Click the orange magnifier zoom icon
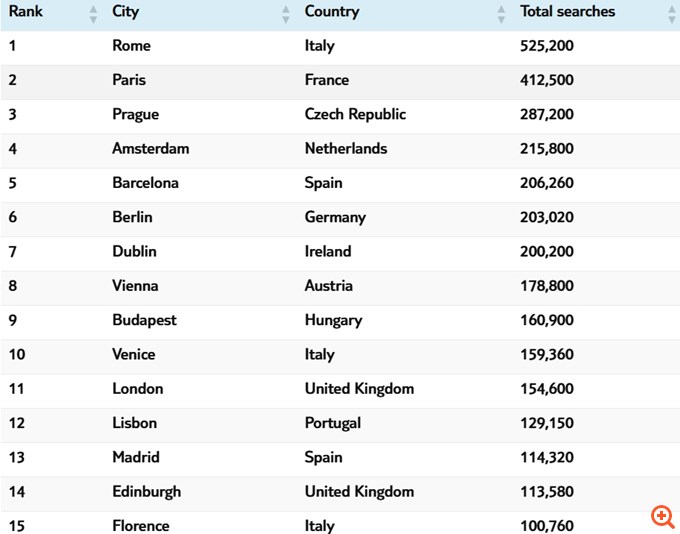The width and height of the screenshot is (680, 534). [662, 516]
